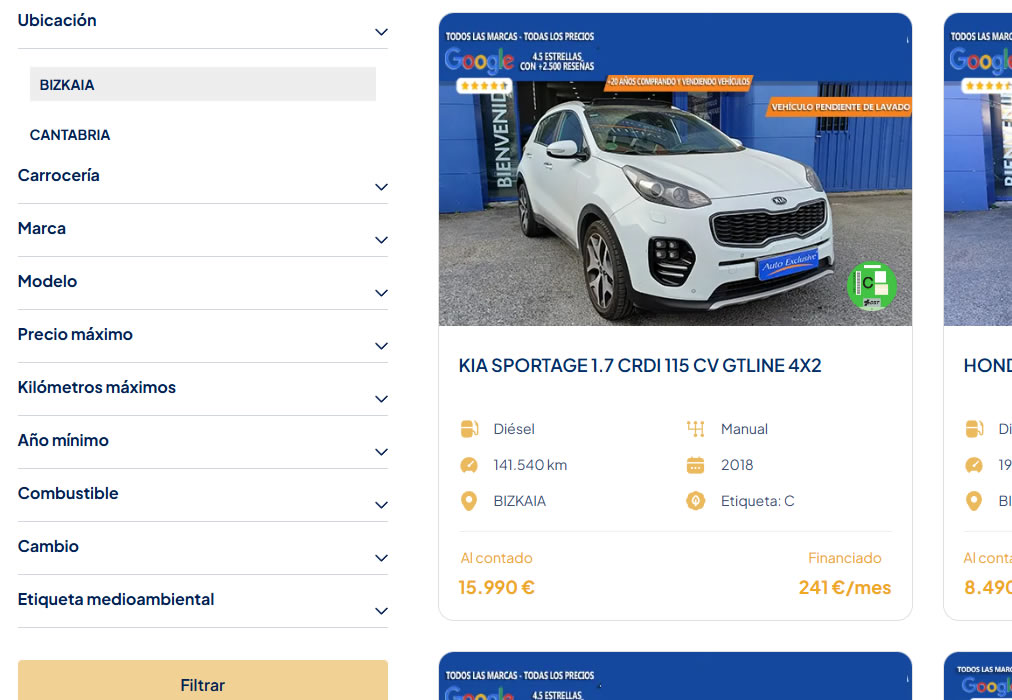Open the Modelo filter dropdown
Screen dimensions: 1012x700
[381, 293]
